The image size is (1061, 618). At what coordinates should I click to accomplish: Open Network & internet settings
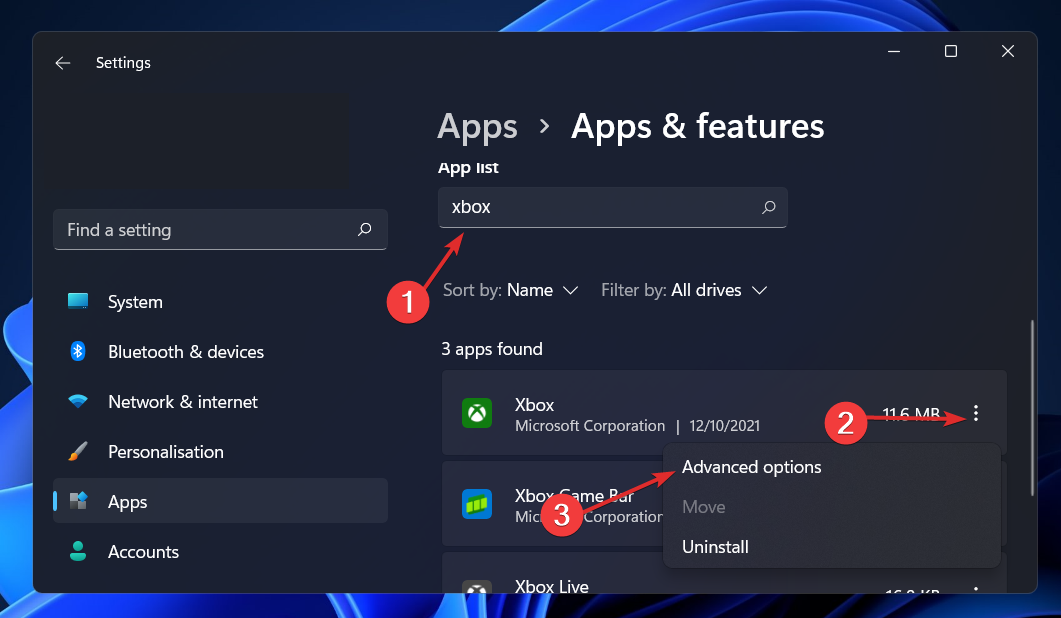(x=221, y=401)
